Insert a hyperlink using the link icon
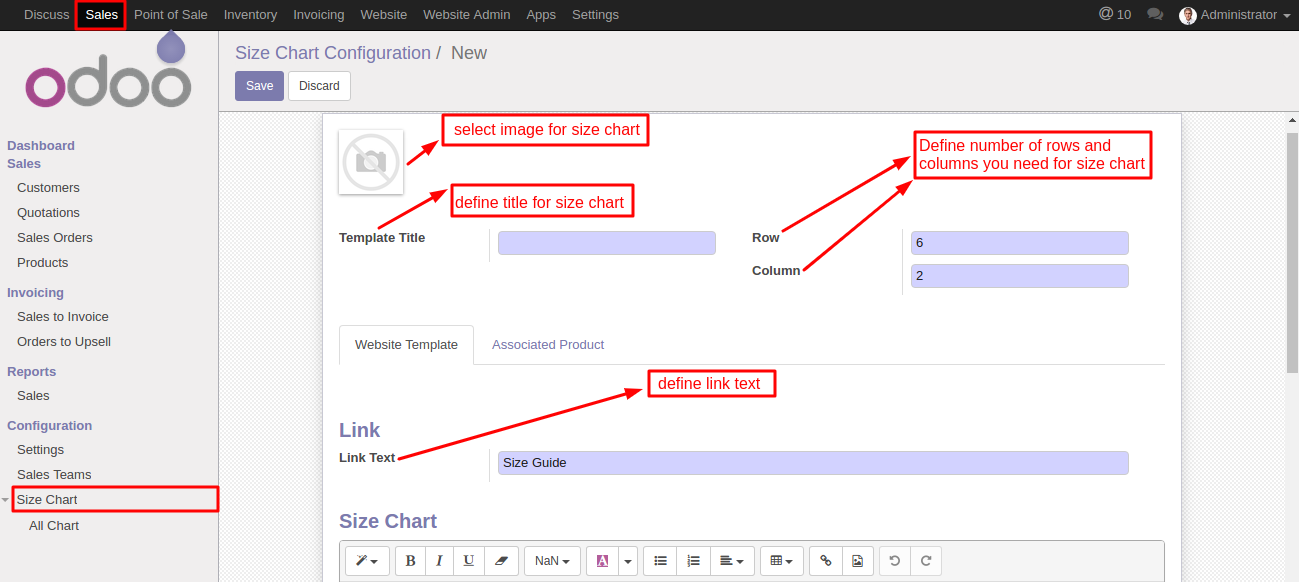Image resolution: width=1299 pixels, height=582 pixels. [x=825, y=560]
